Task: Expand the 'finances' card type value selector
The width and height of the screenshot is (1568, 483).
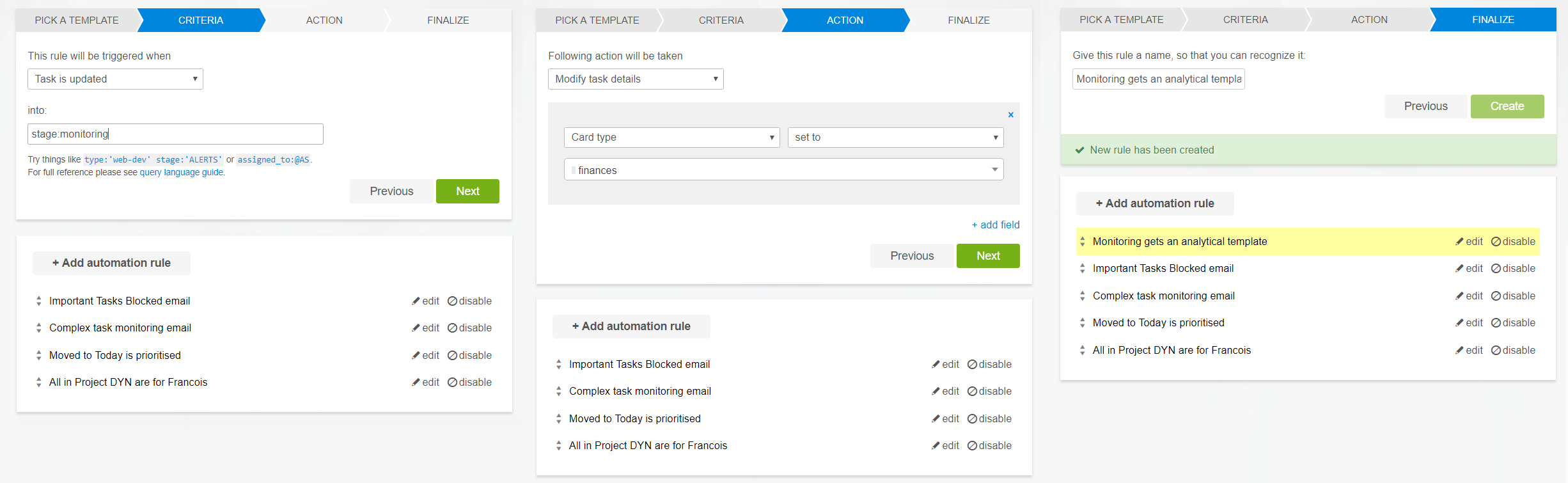Action: coord(994,170)
